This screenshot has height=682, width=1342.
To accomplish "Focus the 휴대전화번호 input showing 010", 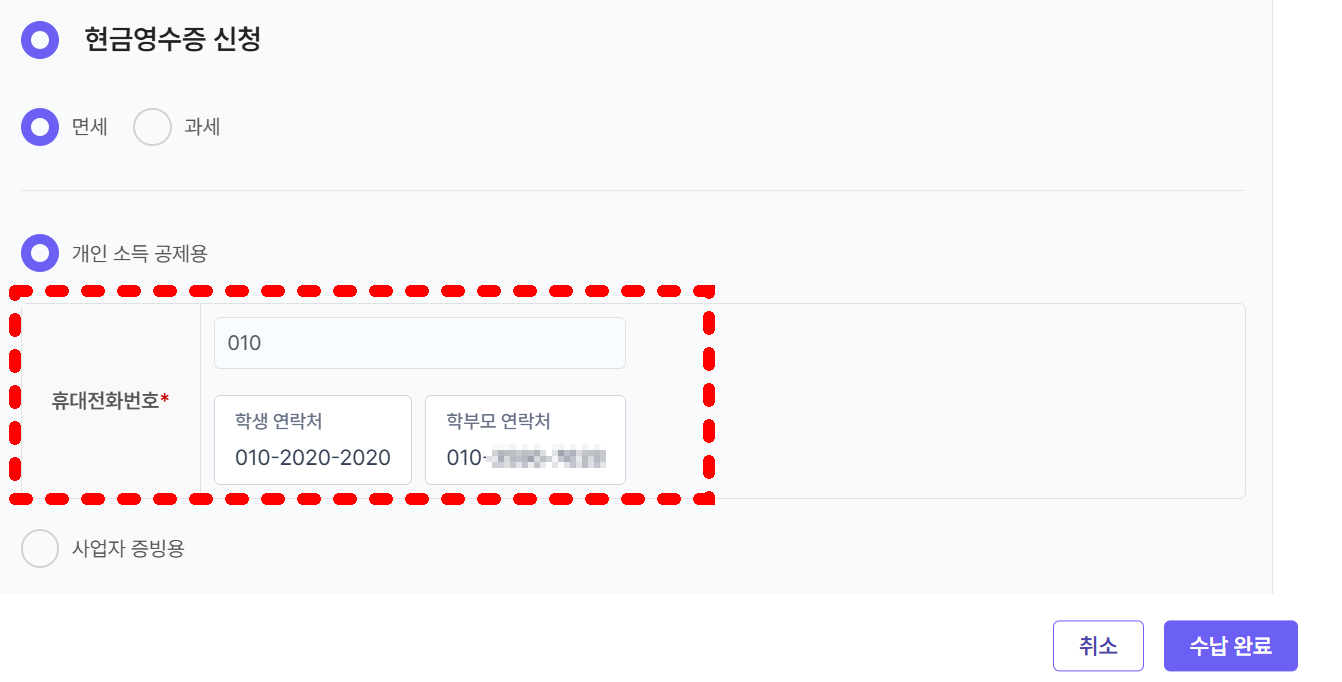I will coord(419,343).
